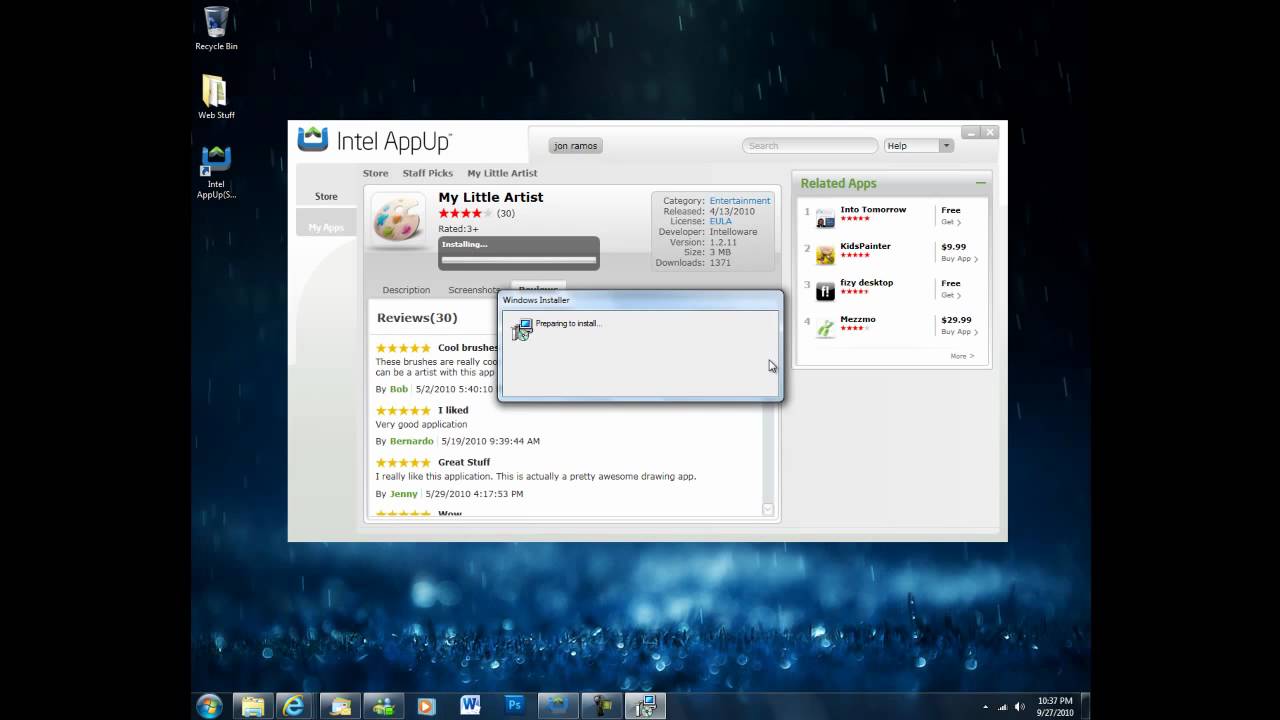
Task: Collapse the Related Apps panel
Action: (x=981, y=183)
